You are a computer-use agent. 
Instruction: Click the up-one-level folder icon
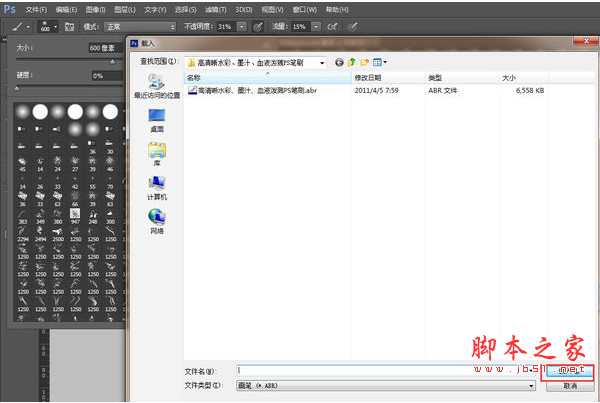pos(352,62)
